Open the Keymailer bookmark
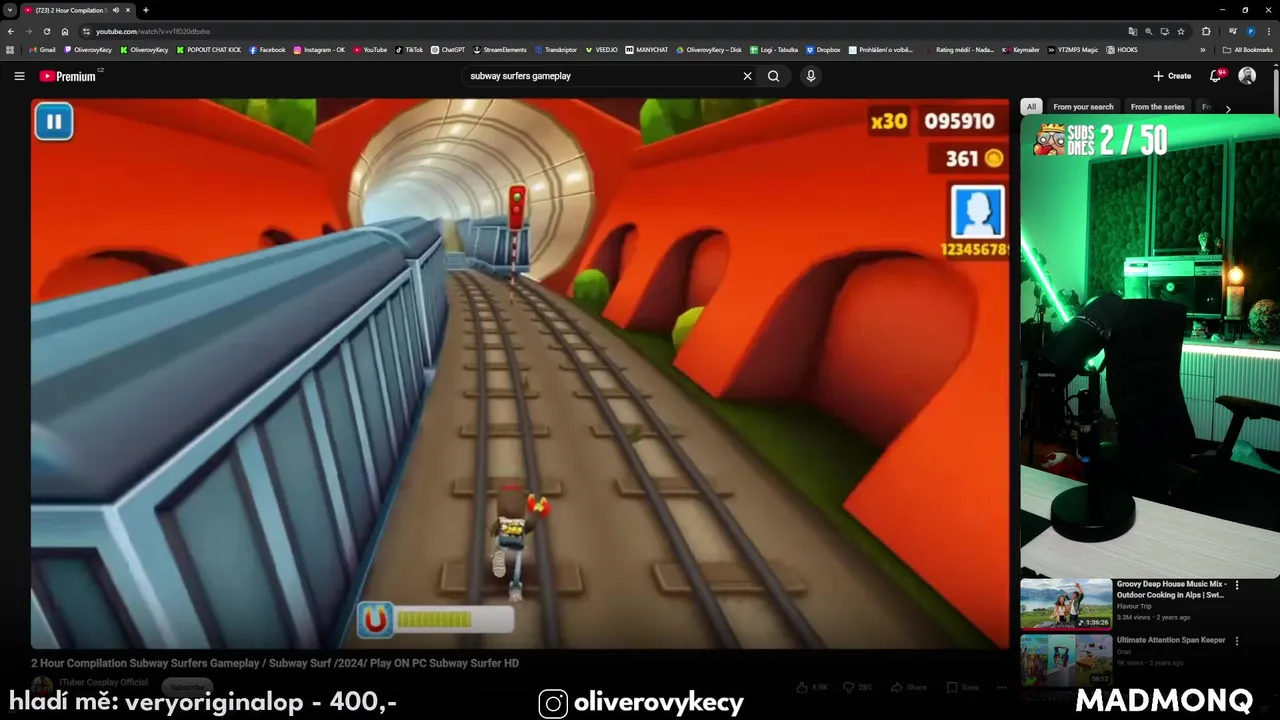 1021,50
